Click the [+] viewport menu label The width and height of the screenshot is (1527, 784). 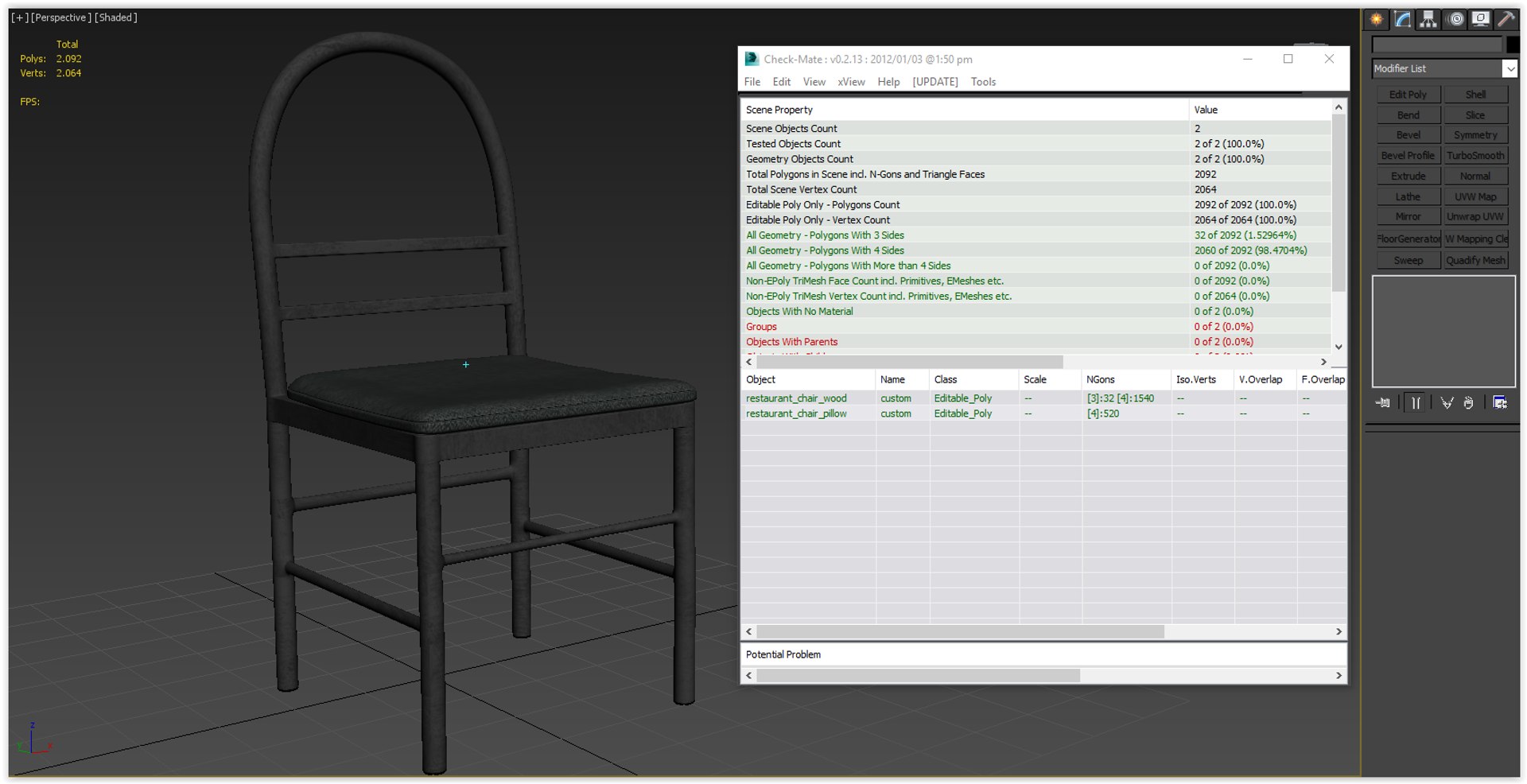[x=19, y=17]
